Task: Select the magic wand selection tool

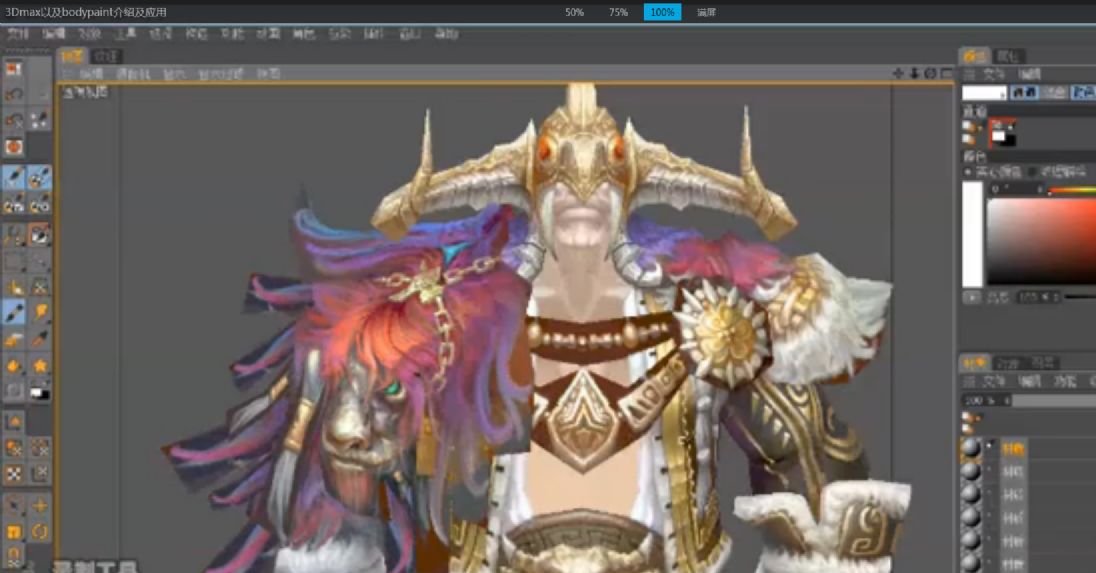Action: point(14,235)
